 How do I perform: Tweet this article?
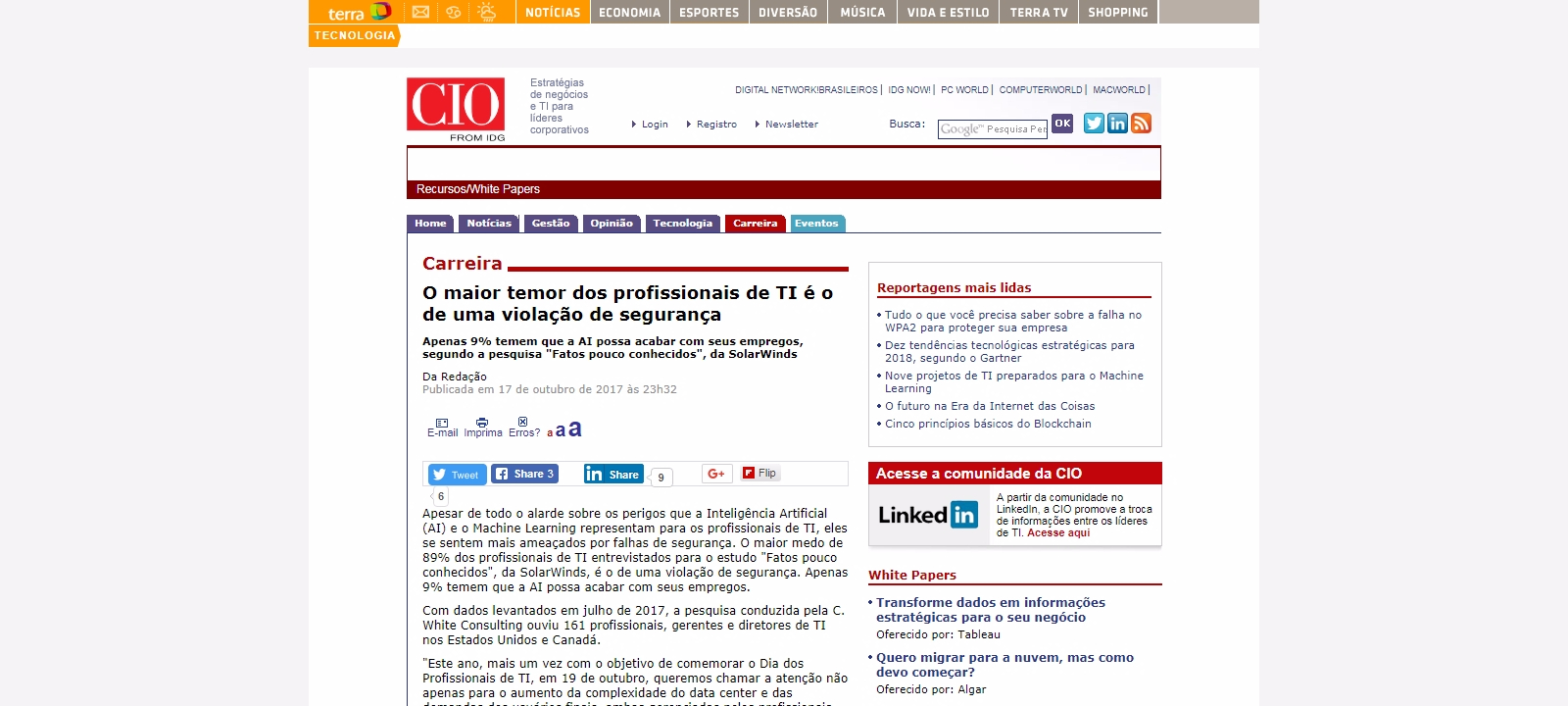pyautogui.click(x=456, y=475)
